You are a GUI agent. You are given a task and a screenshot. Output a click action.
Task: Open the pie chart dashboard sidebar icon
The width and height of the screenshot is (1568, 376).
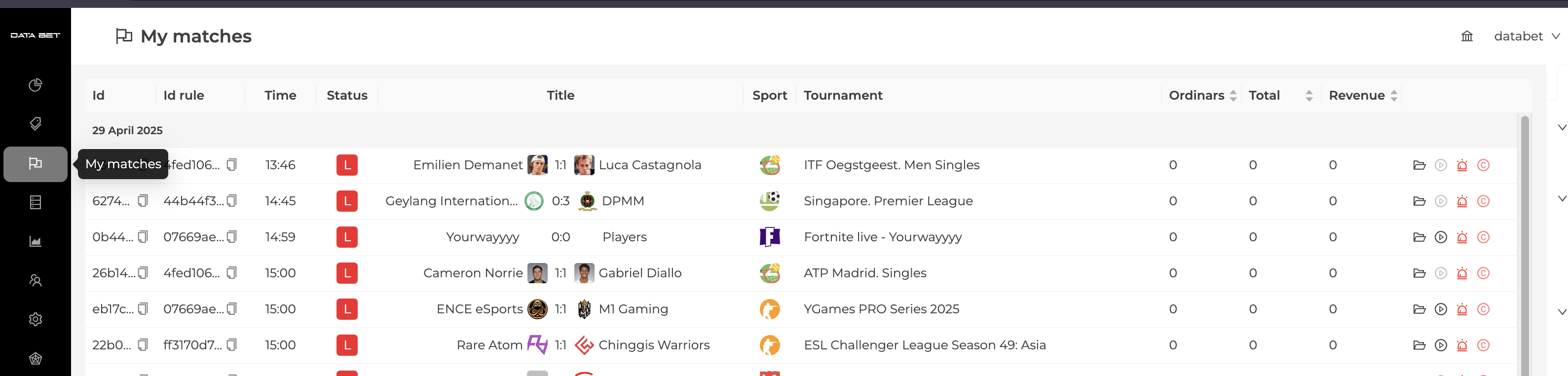pyautogui.click(x=36, y=84)
